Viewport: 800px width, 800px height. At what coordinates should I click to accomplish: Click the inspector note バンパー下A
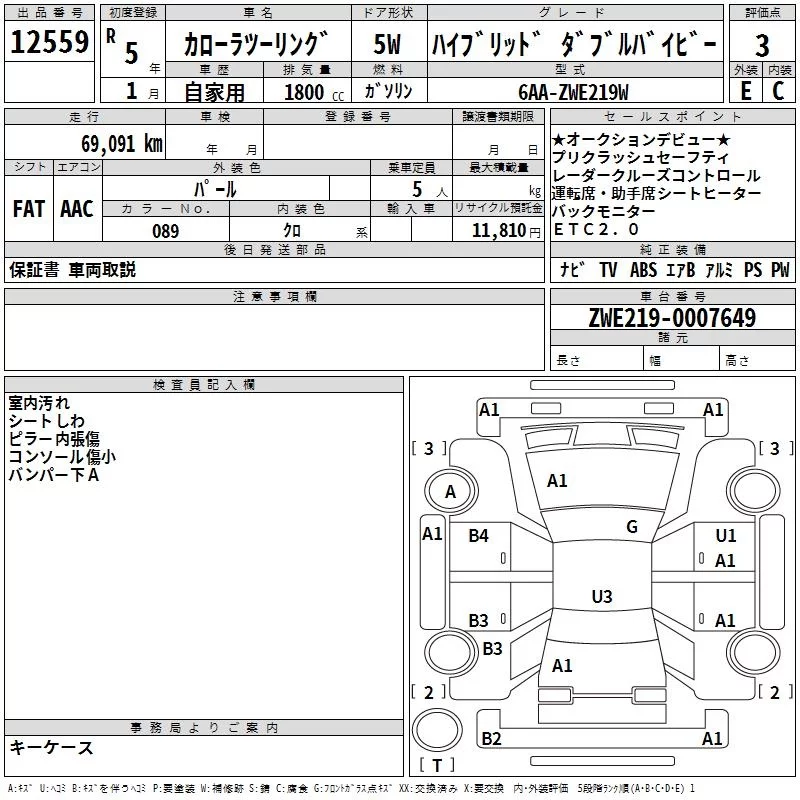pos(54,474)
